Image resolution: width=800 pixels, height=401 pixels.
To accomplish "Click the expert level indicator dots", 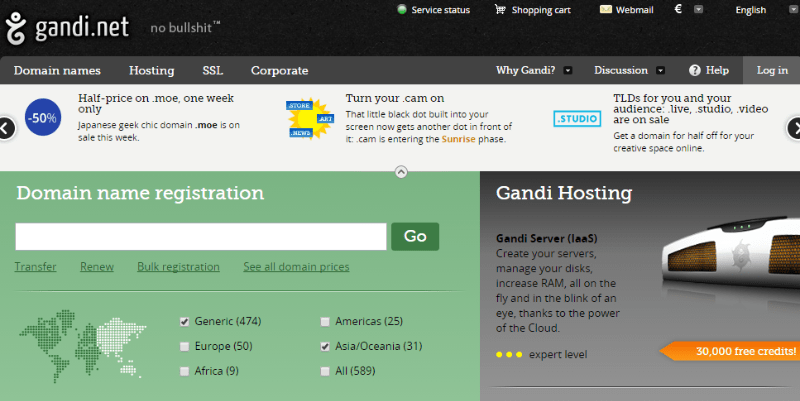I will tap(509, 355).
